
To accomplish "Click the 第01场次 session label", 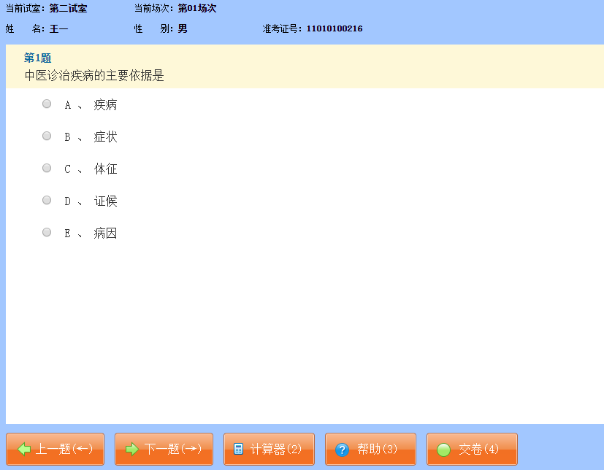I will click(x=197, y=8).
